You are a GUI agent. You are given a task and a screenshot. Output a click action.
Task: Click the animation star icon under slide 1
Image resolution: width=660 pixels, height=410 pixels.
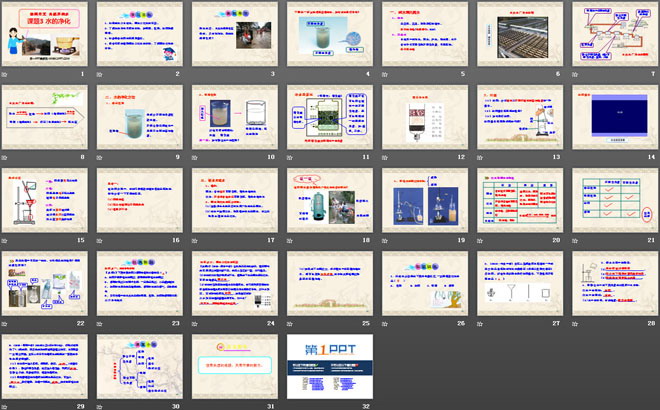coord(9,74)
